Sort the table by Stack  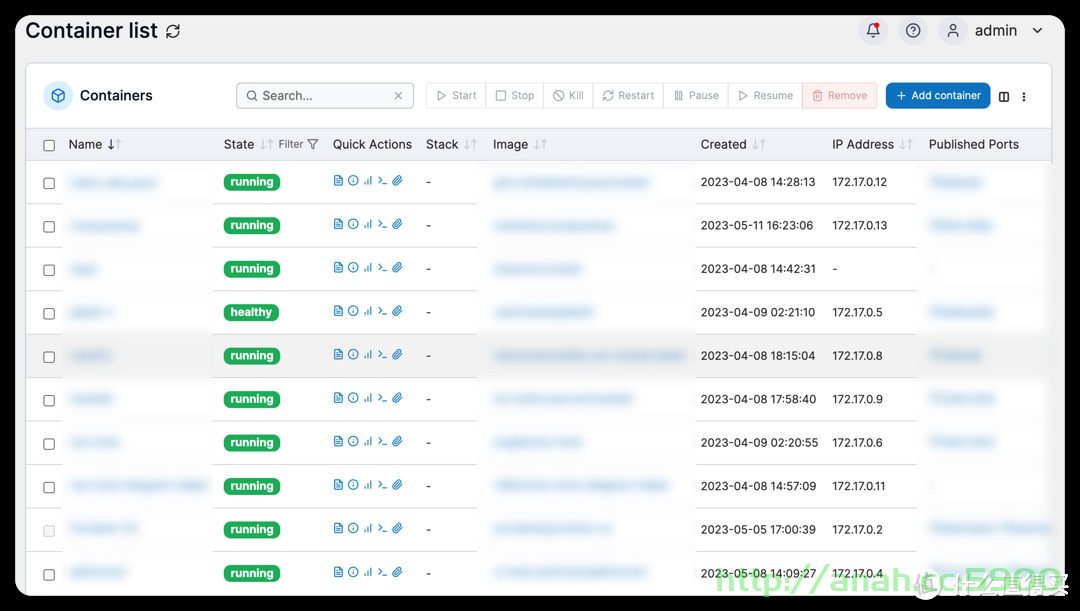coord(451,145)
